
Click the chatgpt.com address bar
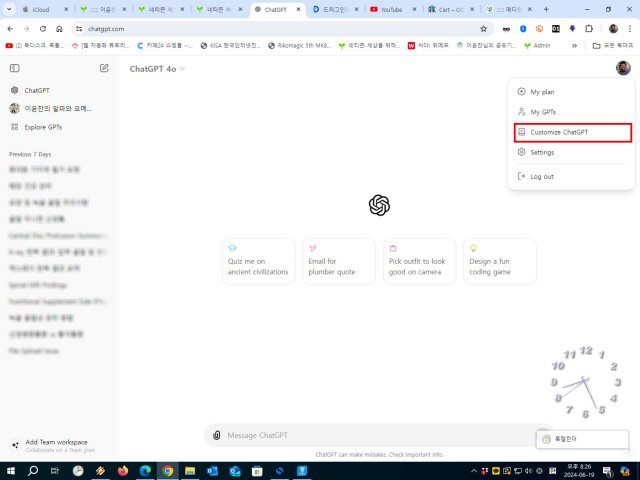coord(280,29)
